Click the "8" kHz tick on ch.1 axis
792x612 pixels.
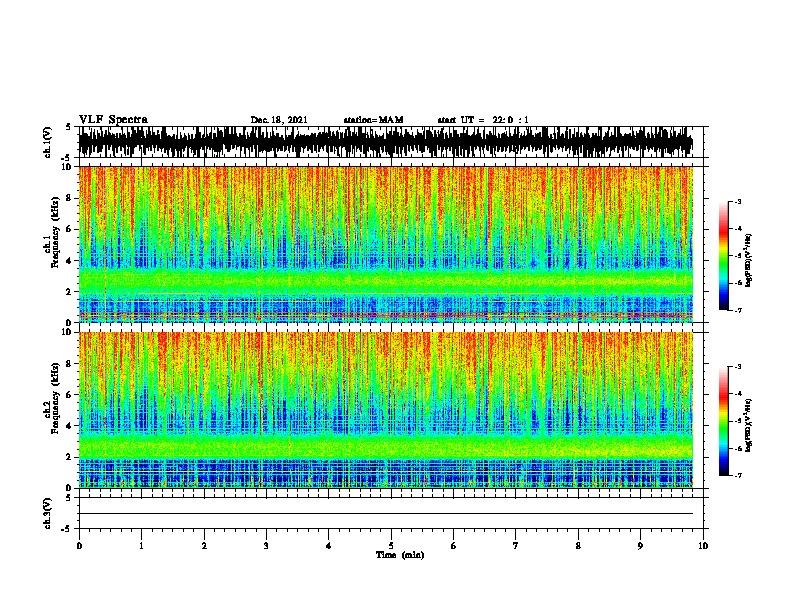tap(70, 198)
